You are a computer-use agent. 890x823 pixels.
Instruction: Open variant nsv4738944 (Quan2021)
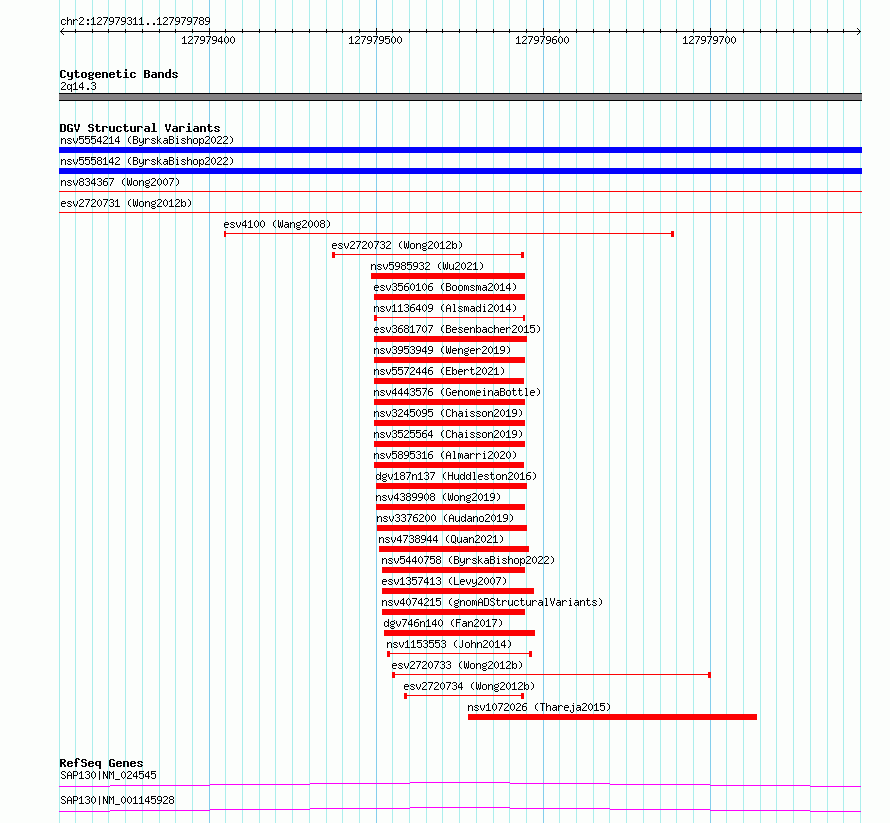pyautogui.click(x=442, y=539)
